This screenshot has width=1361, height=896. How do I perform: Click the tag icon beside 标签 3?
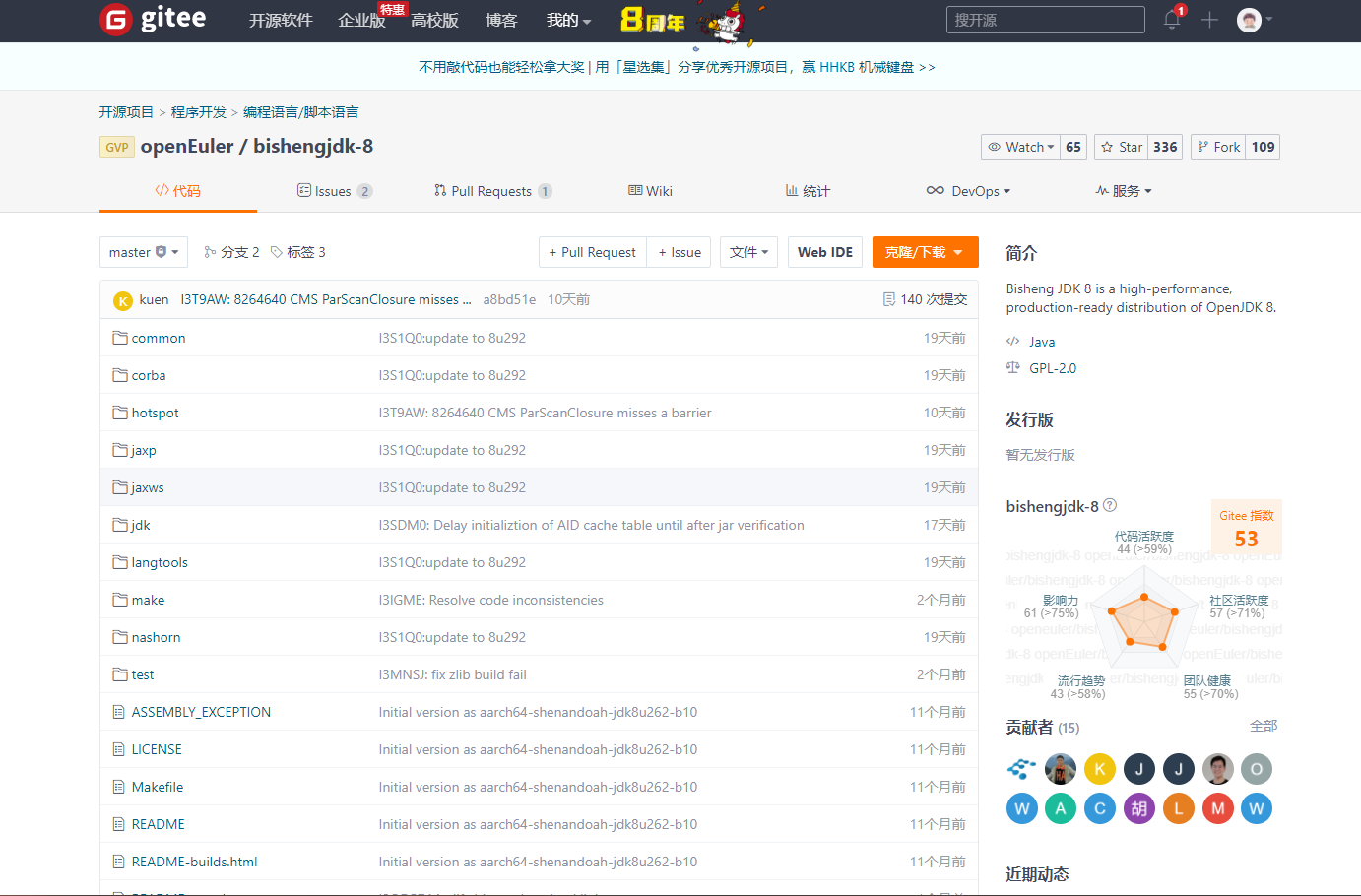coord(277,252)
